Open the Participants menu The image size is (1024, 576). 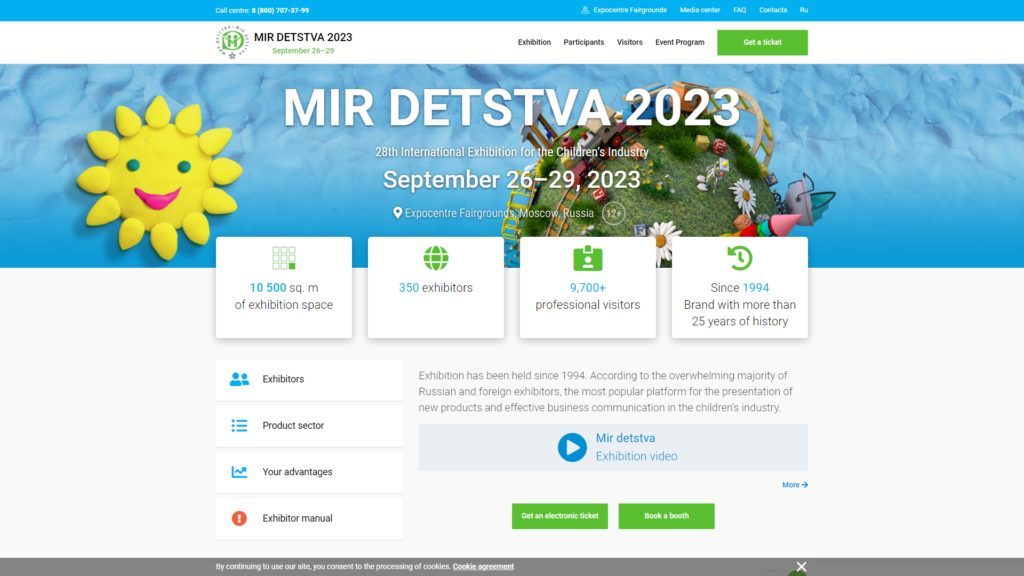tap(584, 42)
